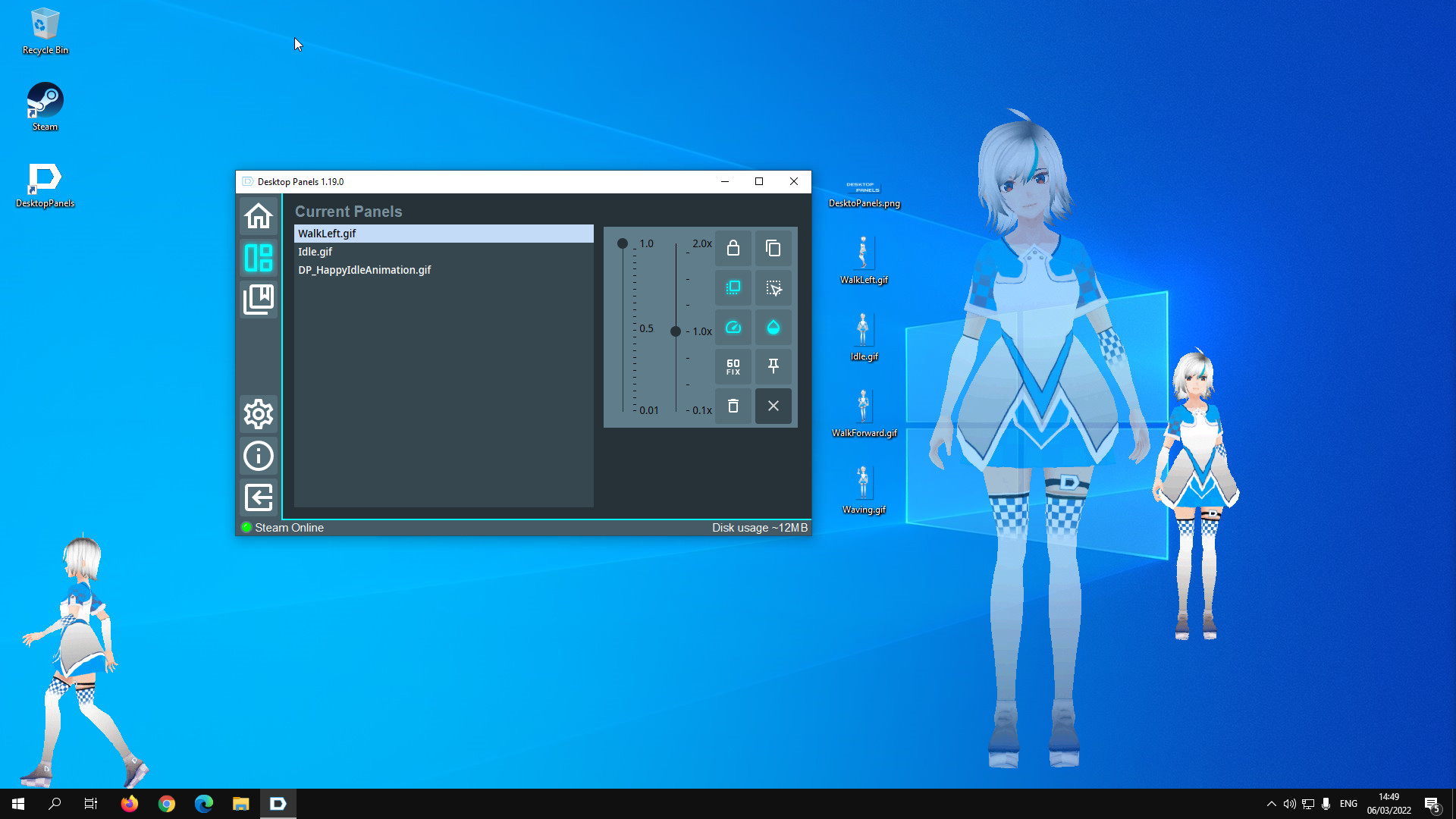This screenshot has width=1456, height=819.
Task: Pin the WalkLeft.gif panel
Action: pyautogui.click(x=773, y=366)
